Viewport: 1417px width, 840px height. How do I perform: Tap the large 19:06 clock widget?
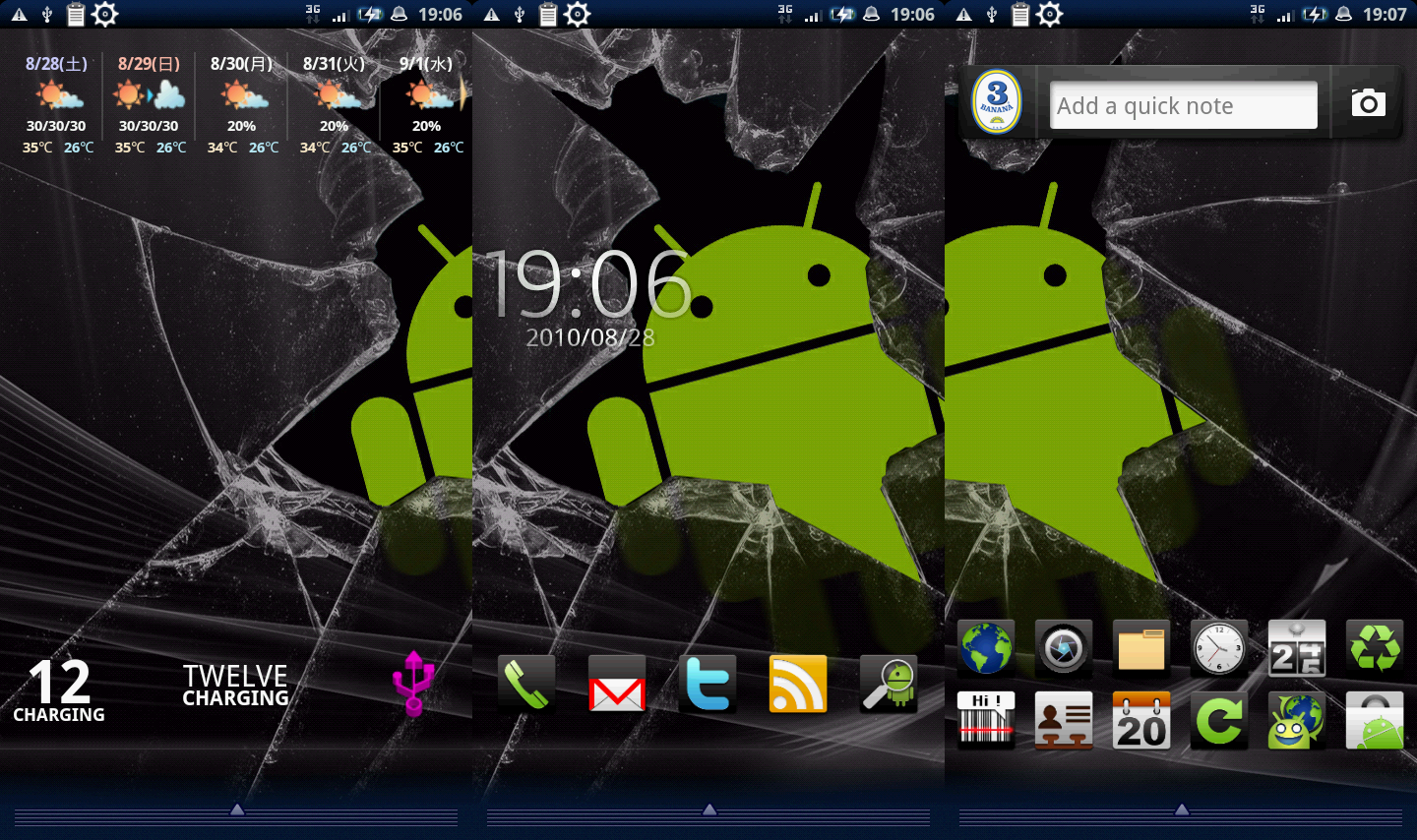tap(590, 283)
